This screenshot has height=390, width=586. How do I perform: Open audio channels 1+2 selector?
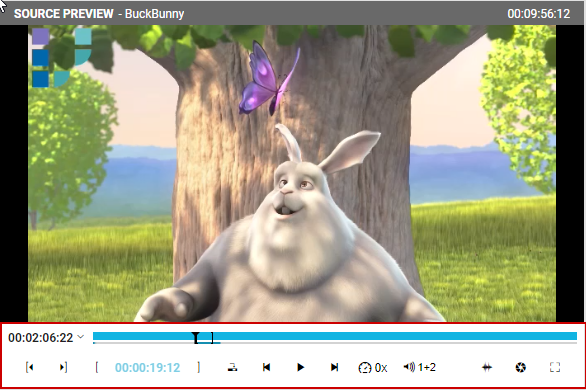tap(419, 368)
